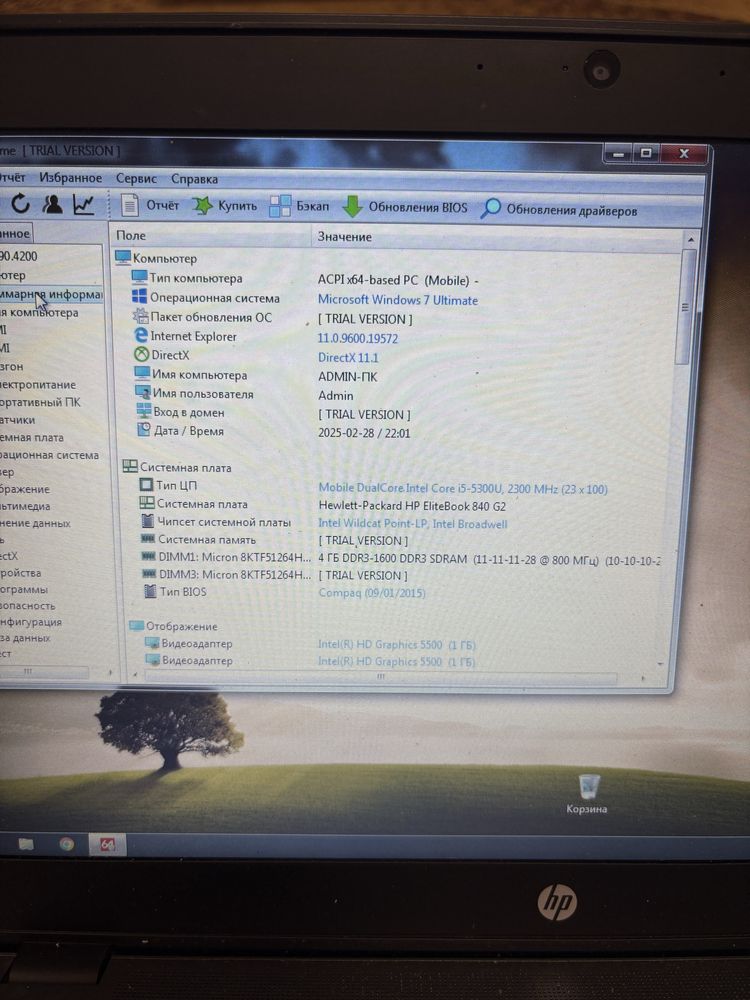The width and height of the screenshot is (750, 1000).
Task: Open the Сервис menu
Action: click(136, 179)
